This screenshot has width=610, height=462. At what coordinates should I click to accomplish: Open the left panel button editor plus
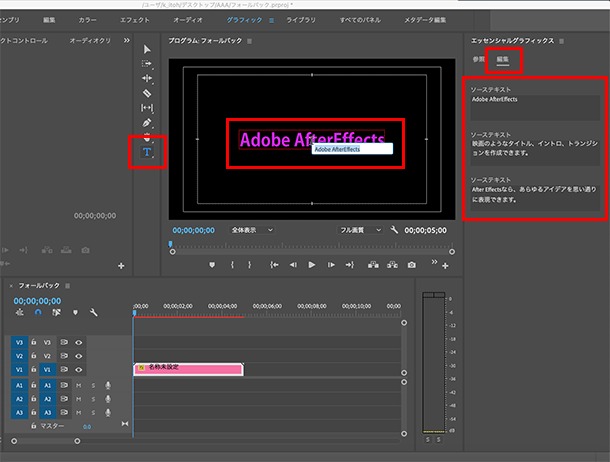click(121, 266)
